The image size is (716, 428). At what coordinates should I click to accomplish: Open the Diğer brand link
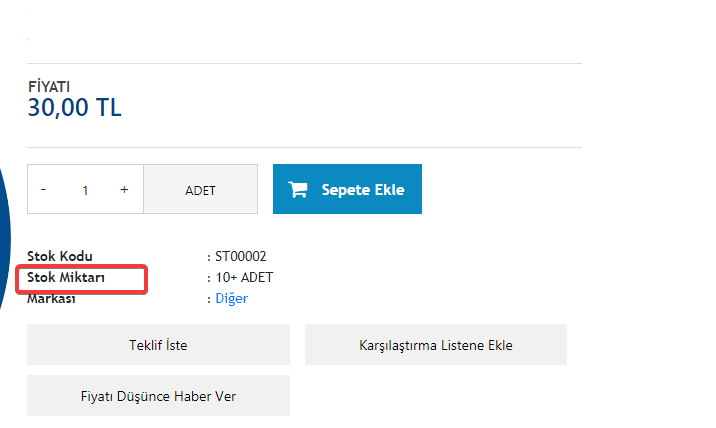click(232, 298)
